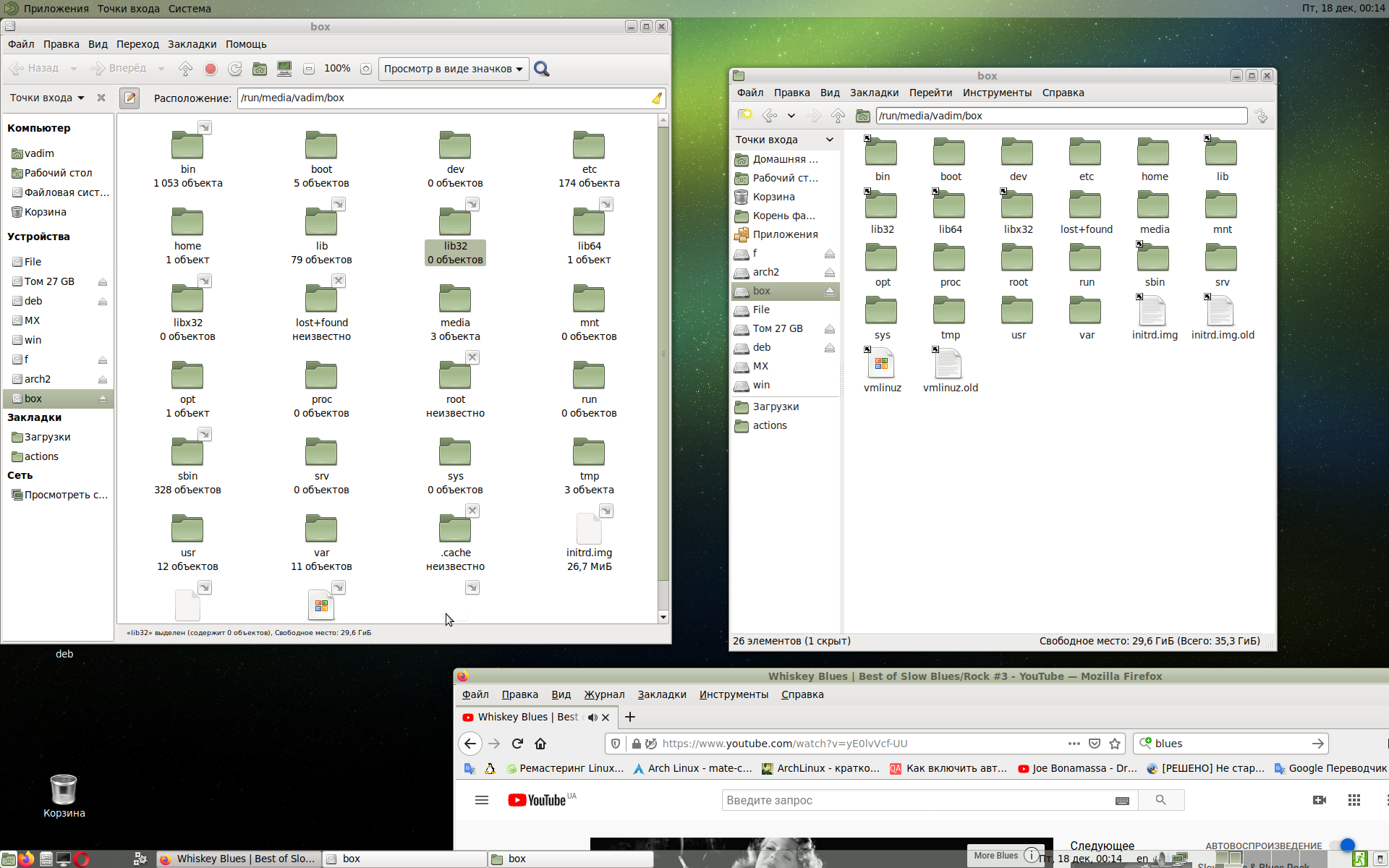Viewport: 1389px width, 868px height.
Task: Open the Закладки menu in Caja
Action: pos(192,44)
